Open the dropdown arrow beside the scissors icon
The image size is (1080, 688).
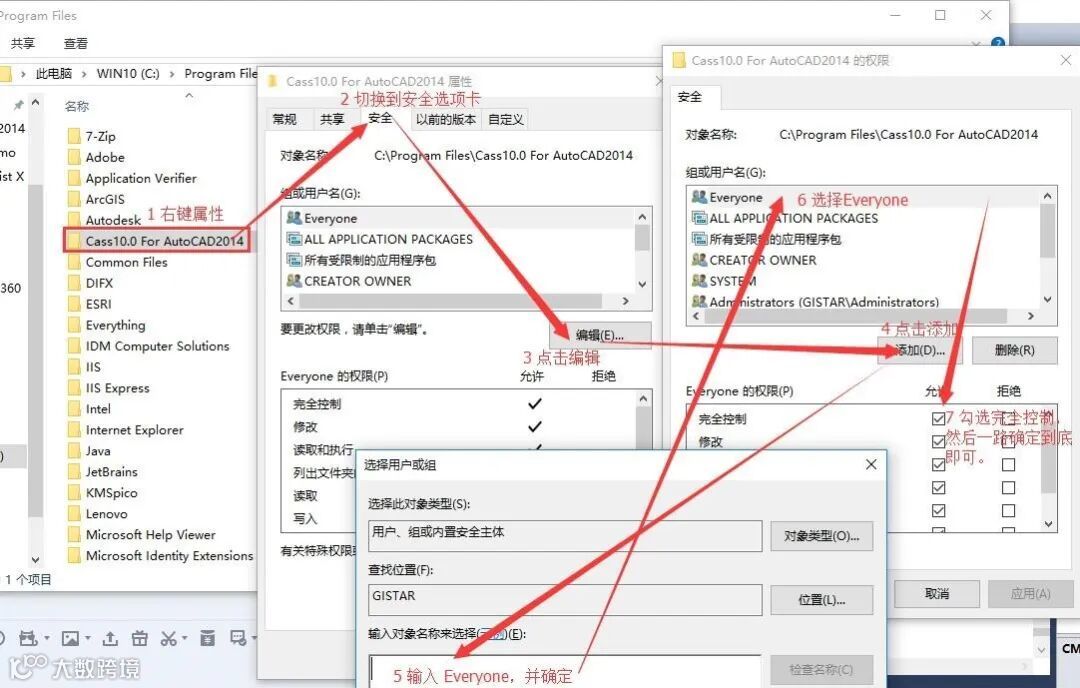[x=185, y=638]
